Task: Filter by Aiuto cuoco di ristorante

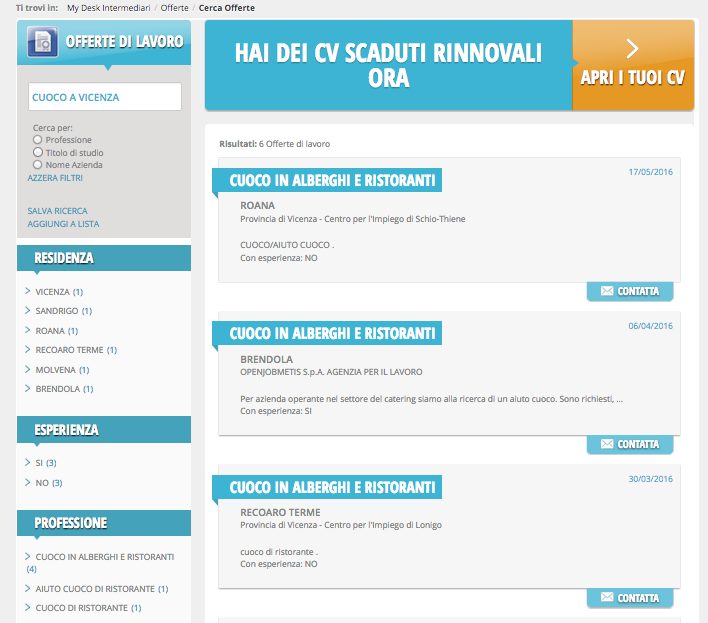Action: point(95,589)
